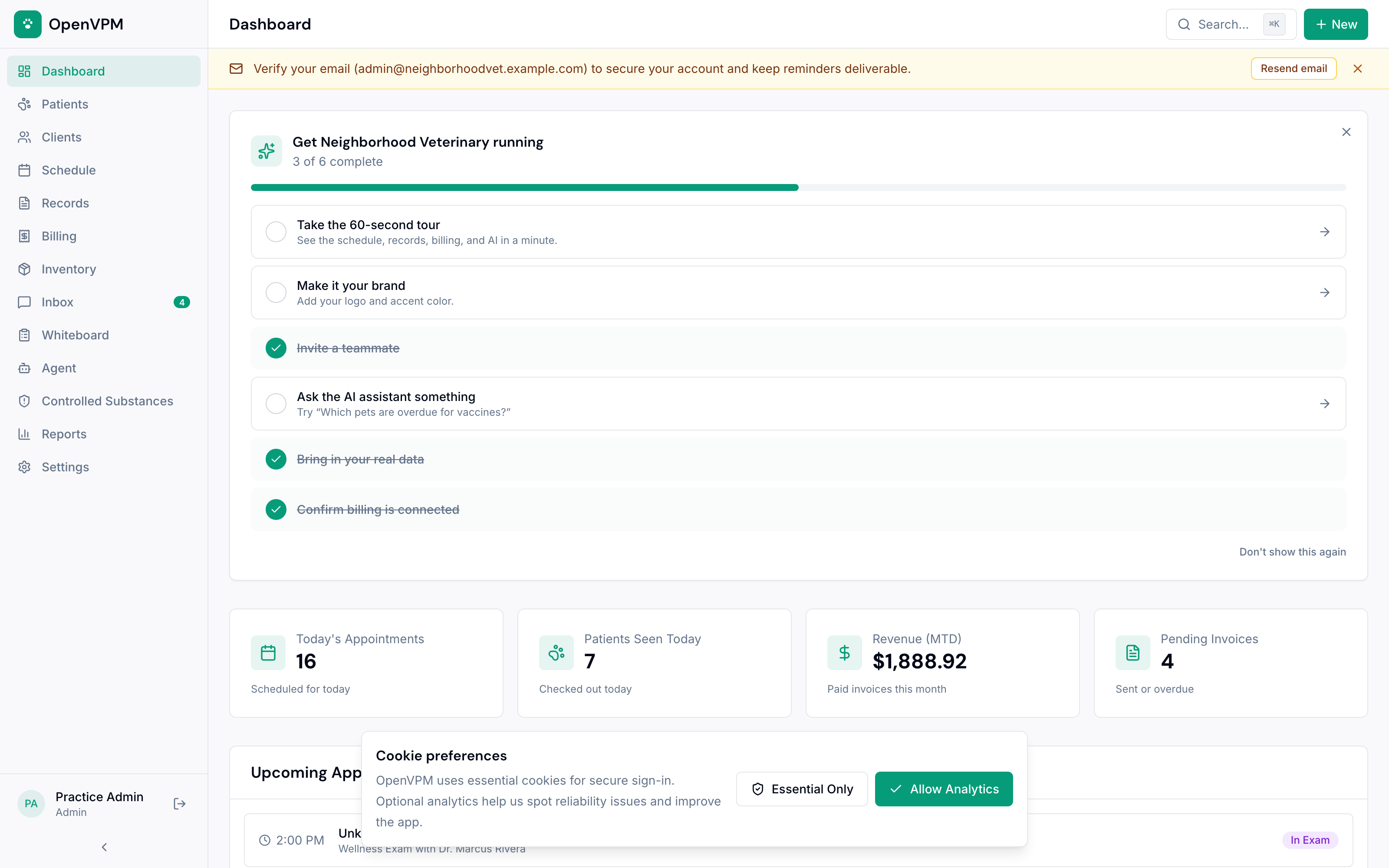Screen dimensions: 1389x868
Task: Click the Reports bar chart icon
Action: pos(24,434)
